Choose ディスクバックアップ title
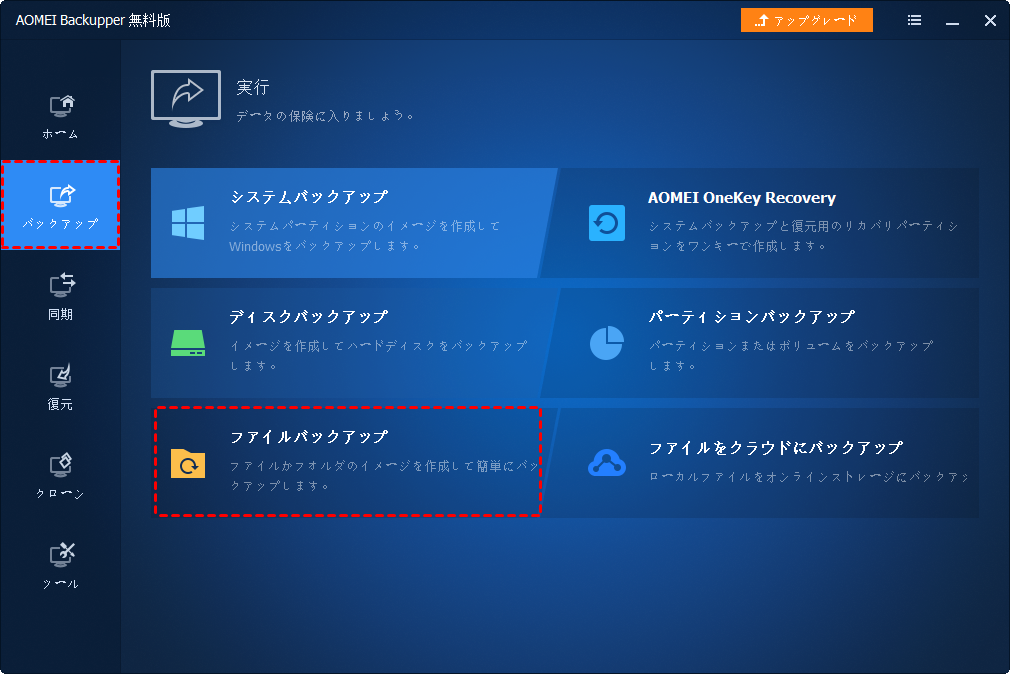The height and width of the screenshot is (674, 1010). pos(309,316)
